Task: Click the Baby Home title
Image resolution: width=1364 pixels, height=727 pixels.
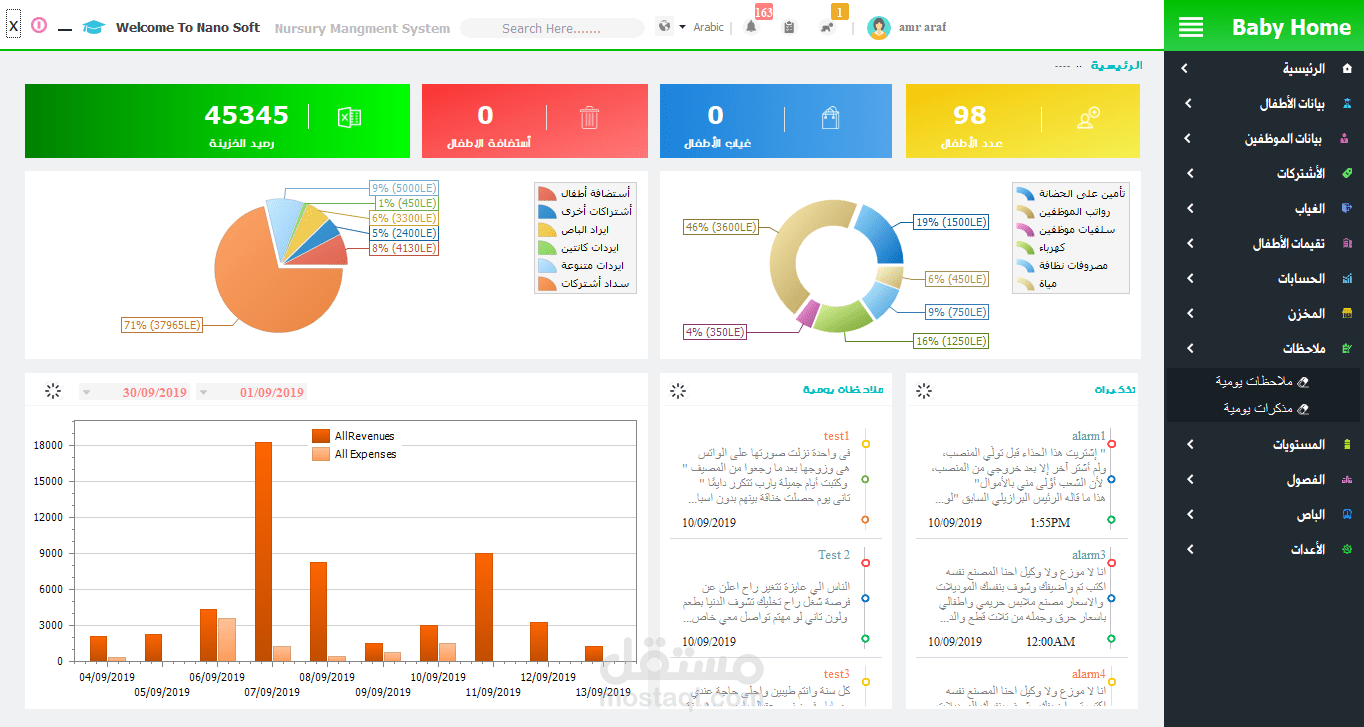Action: pyautogui.click(x=1291, y=27)
